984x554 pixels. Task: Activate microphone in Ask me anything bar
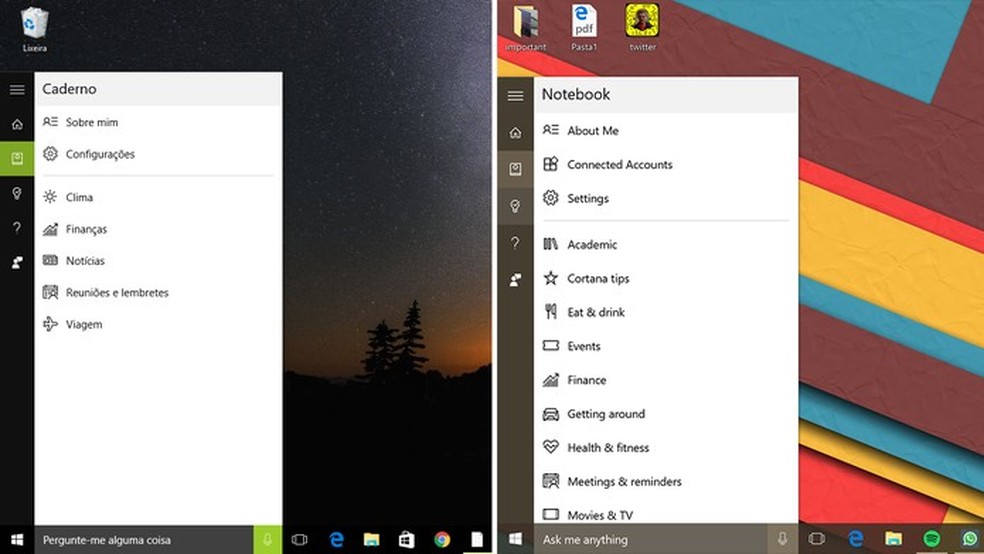783,539
